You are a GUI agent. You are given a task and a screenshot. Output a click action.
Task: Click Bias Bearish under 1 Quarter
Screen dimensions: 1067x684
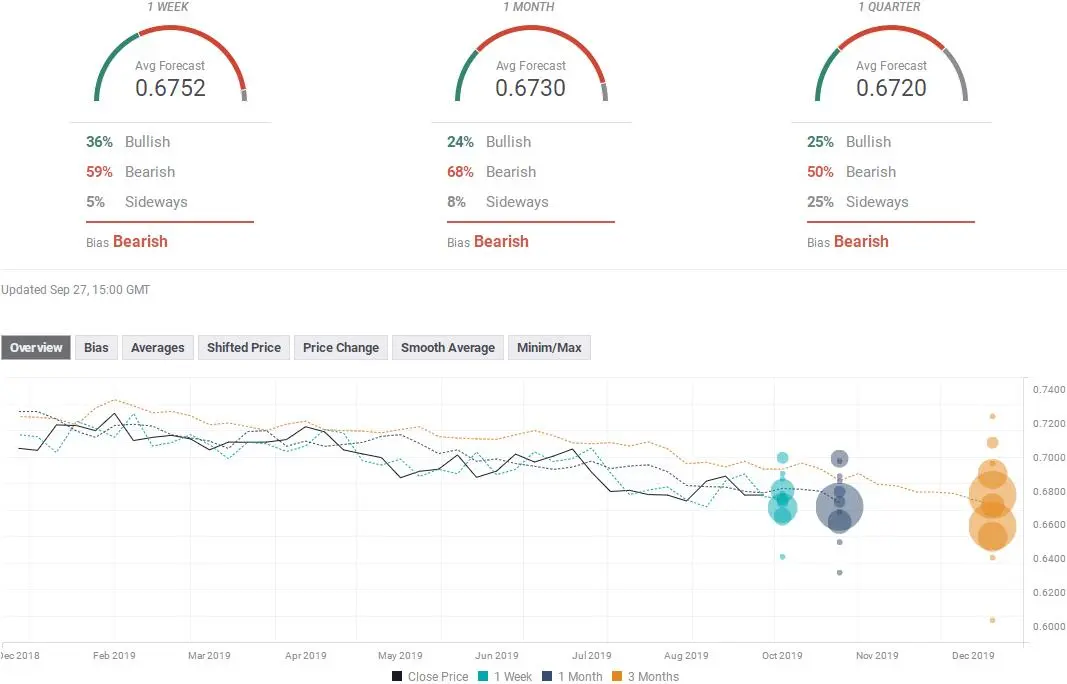(x=848, y=242)
